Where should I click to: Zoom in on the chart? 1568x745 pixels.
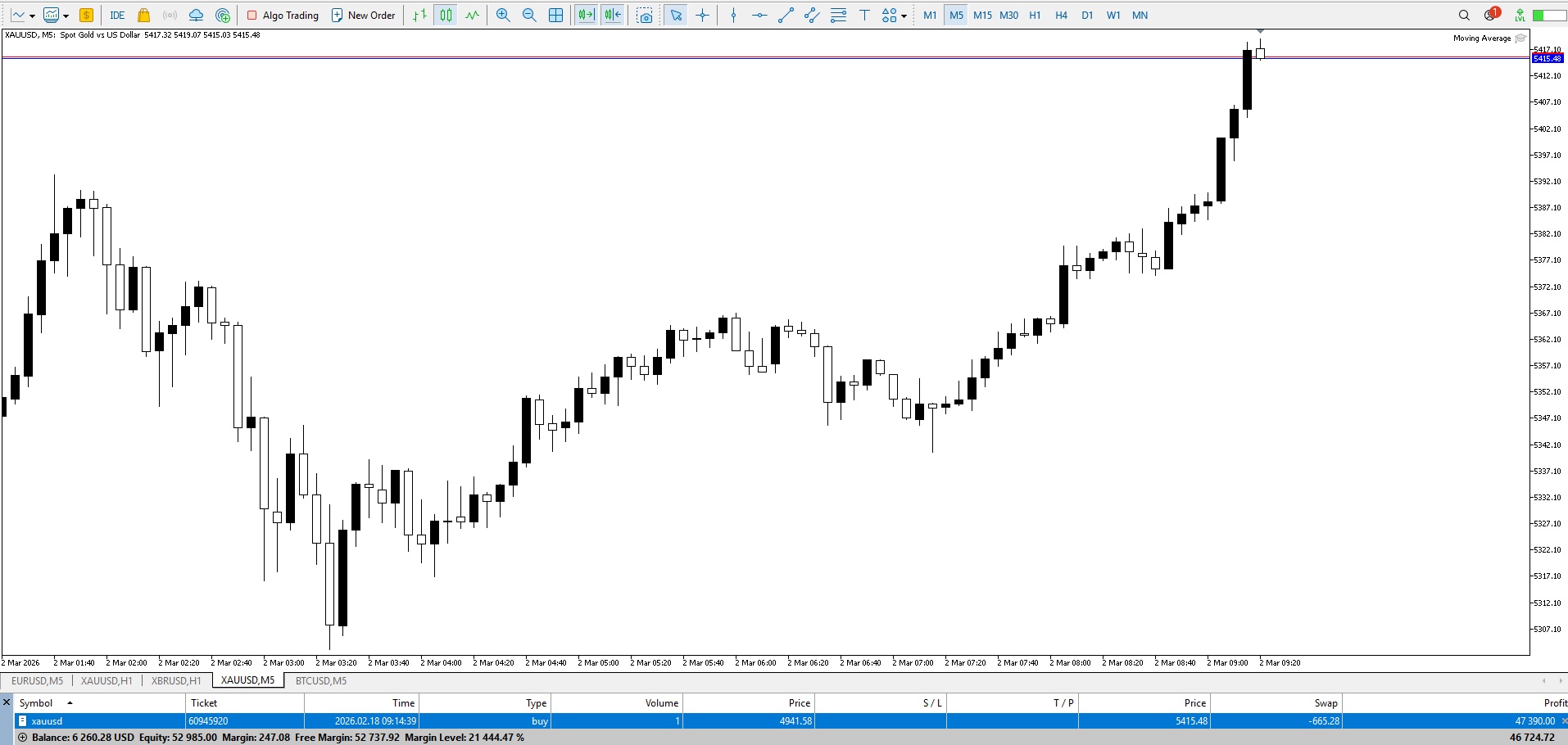tap(502, 15)
